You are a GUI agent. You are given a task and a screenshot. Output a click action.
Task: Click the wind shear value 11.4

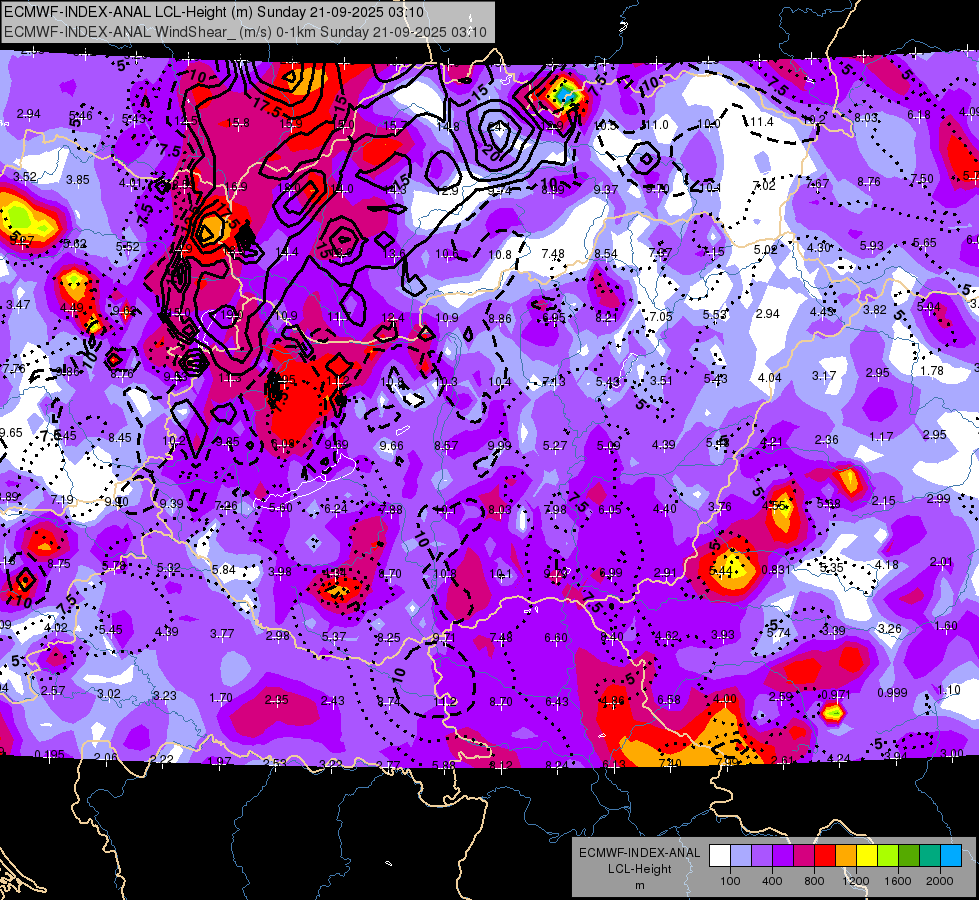tap(762, 122)
